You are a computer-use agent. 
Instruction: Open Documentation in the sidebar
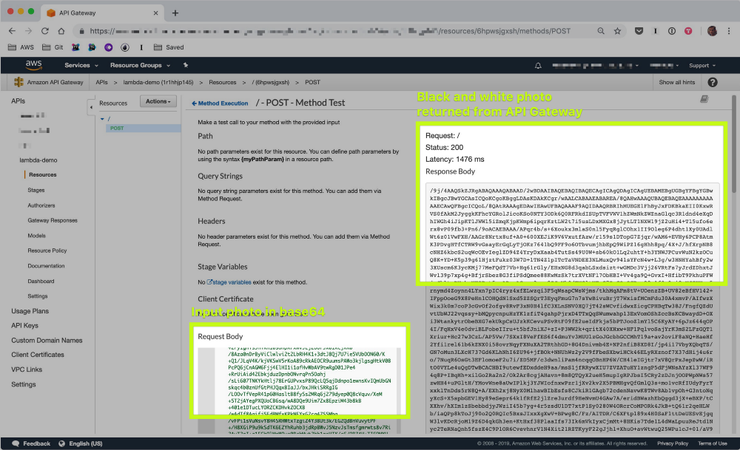(46, 266)
